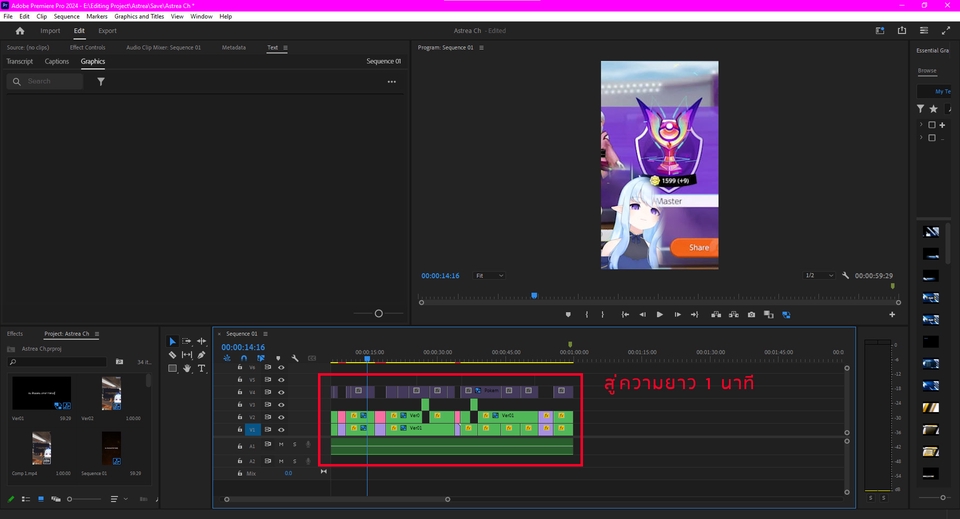Play the sequence in Program monitor

coord(659,315)
